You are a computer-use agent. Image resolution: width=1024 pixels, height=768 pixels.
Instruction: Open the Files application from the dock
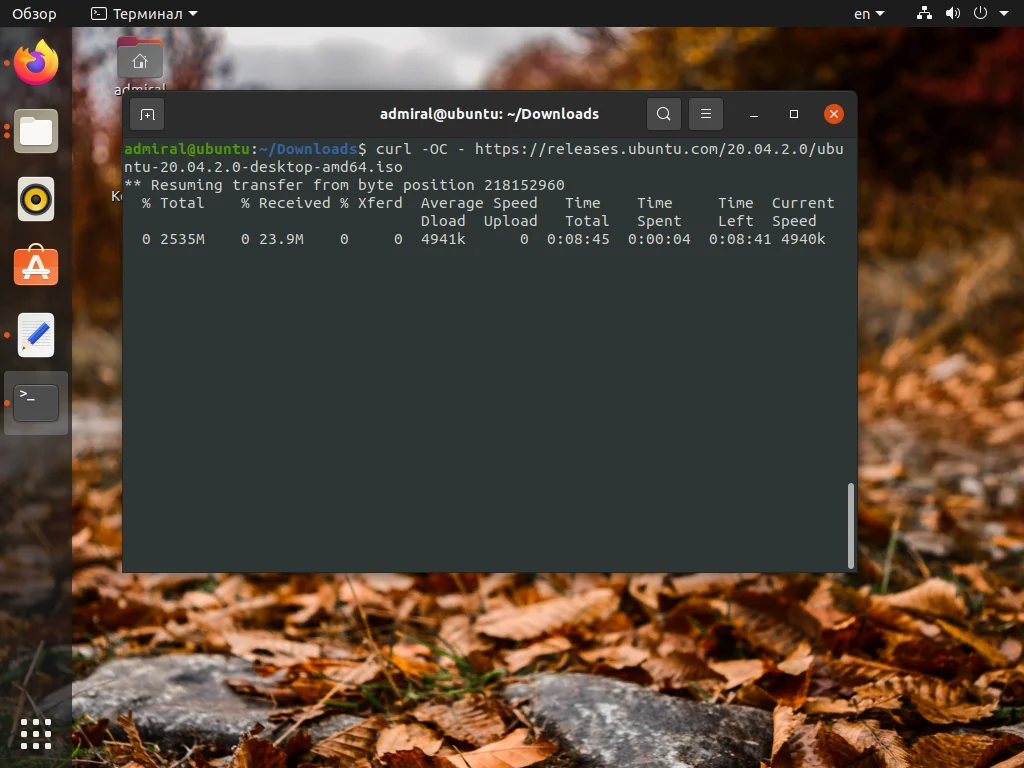point(35,131)
